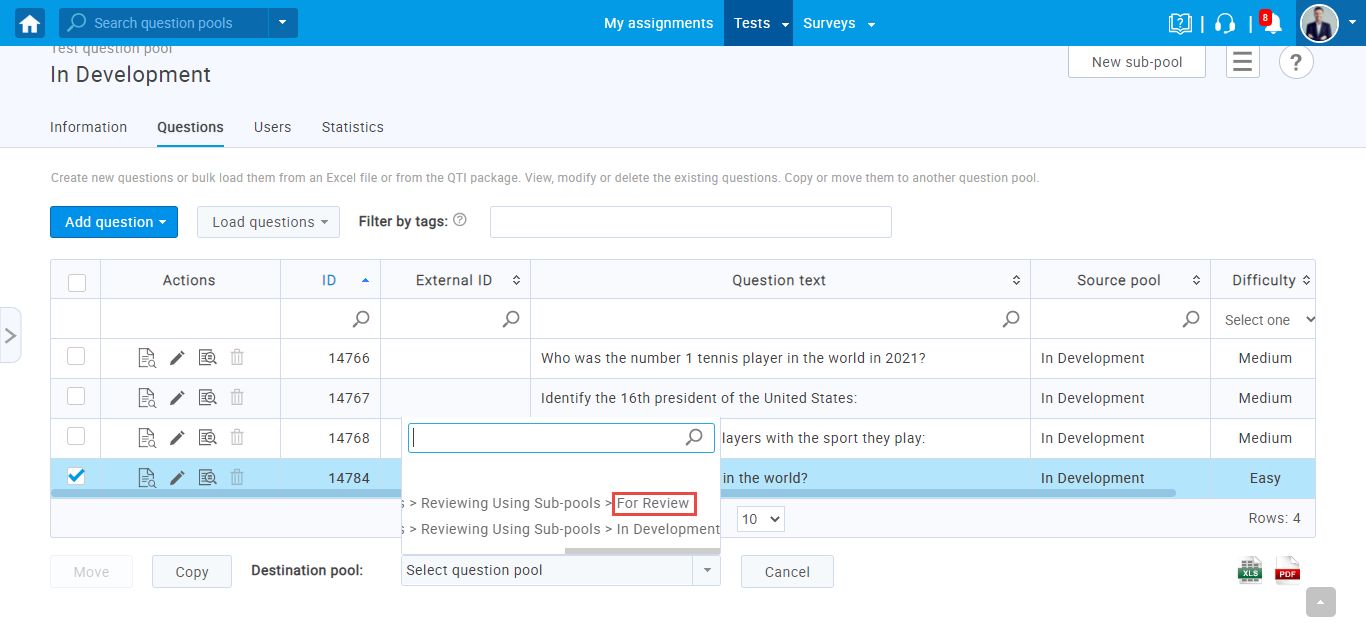Image resolution: width=1366 pixels, height=625 pixels.
Task: Click the New sub-pool button
Action: pyautogui.click(x=1136, y=62)
